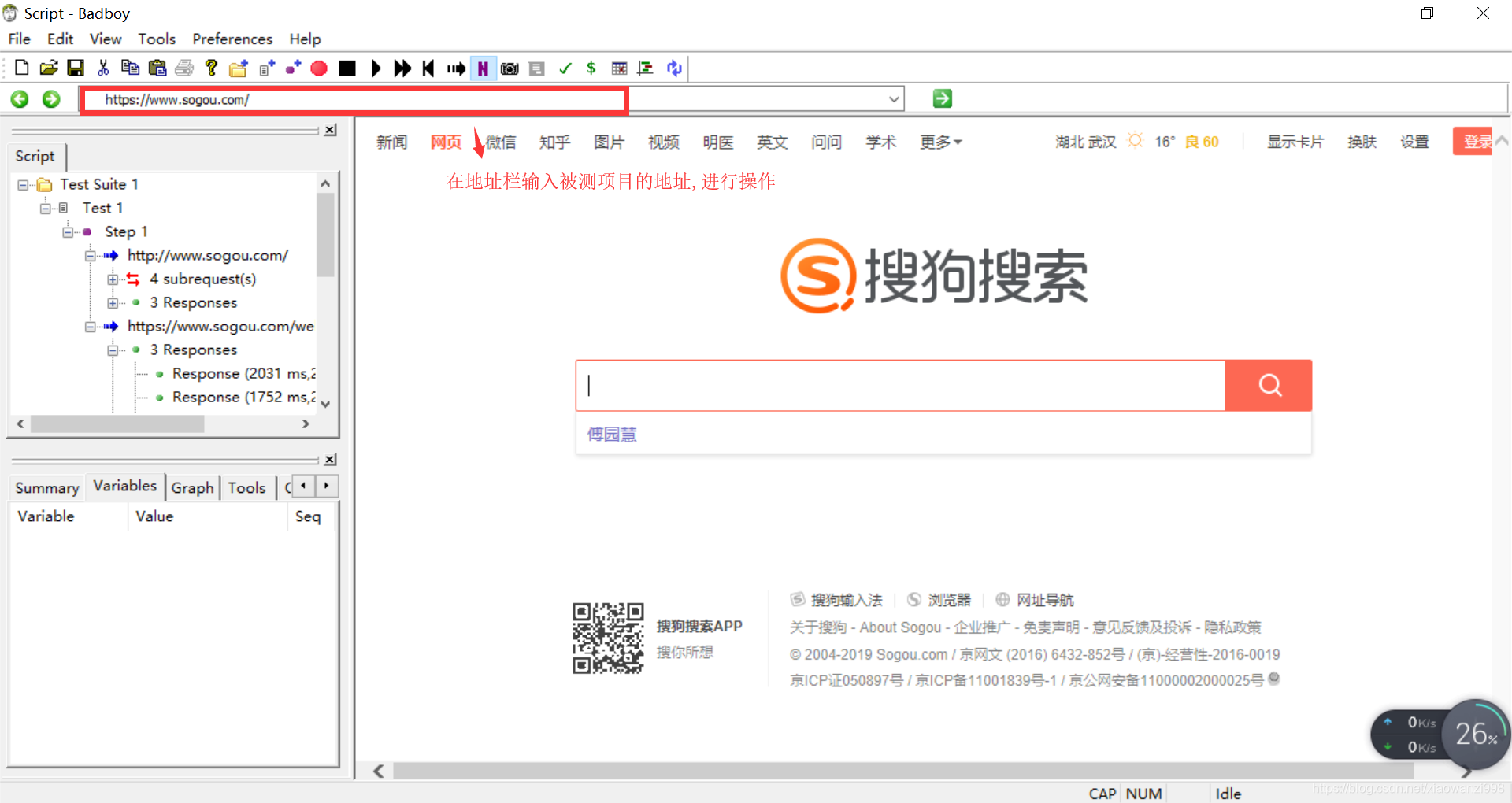Open the File menu
The image size is (1512, 803).
click(x=19, y=39)
